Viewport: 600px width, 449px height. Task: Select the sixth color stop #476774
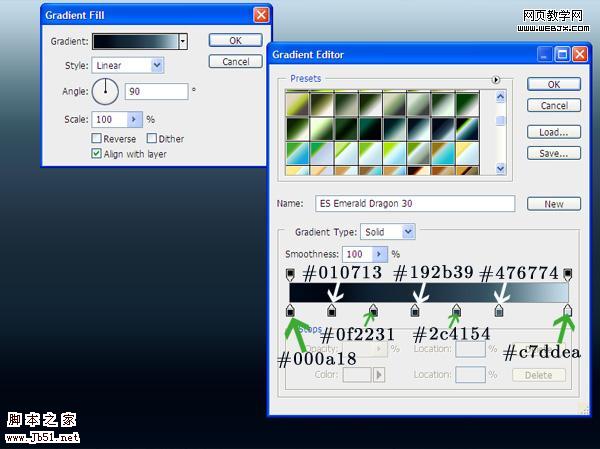498,310
